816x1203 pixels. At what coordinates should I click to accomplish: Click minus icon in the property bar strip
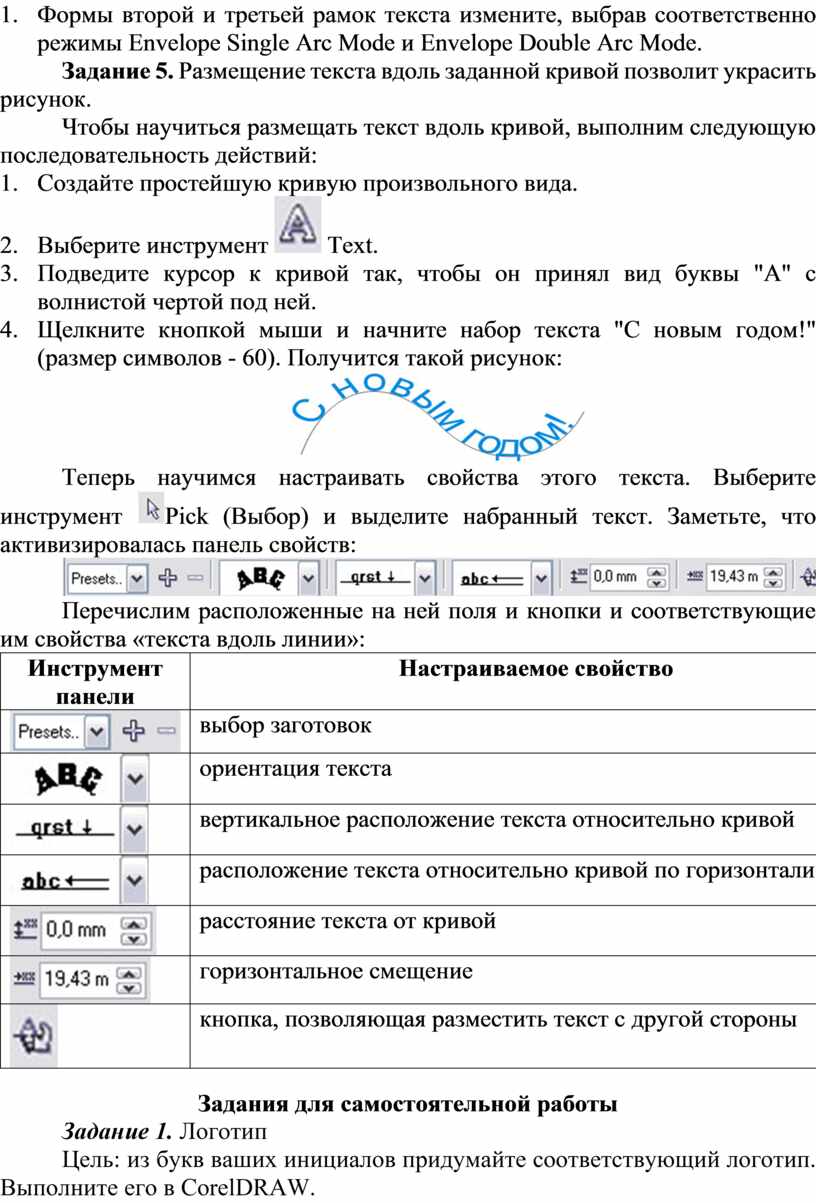pyautogui.click(x=194, y=577)
